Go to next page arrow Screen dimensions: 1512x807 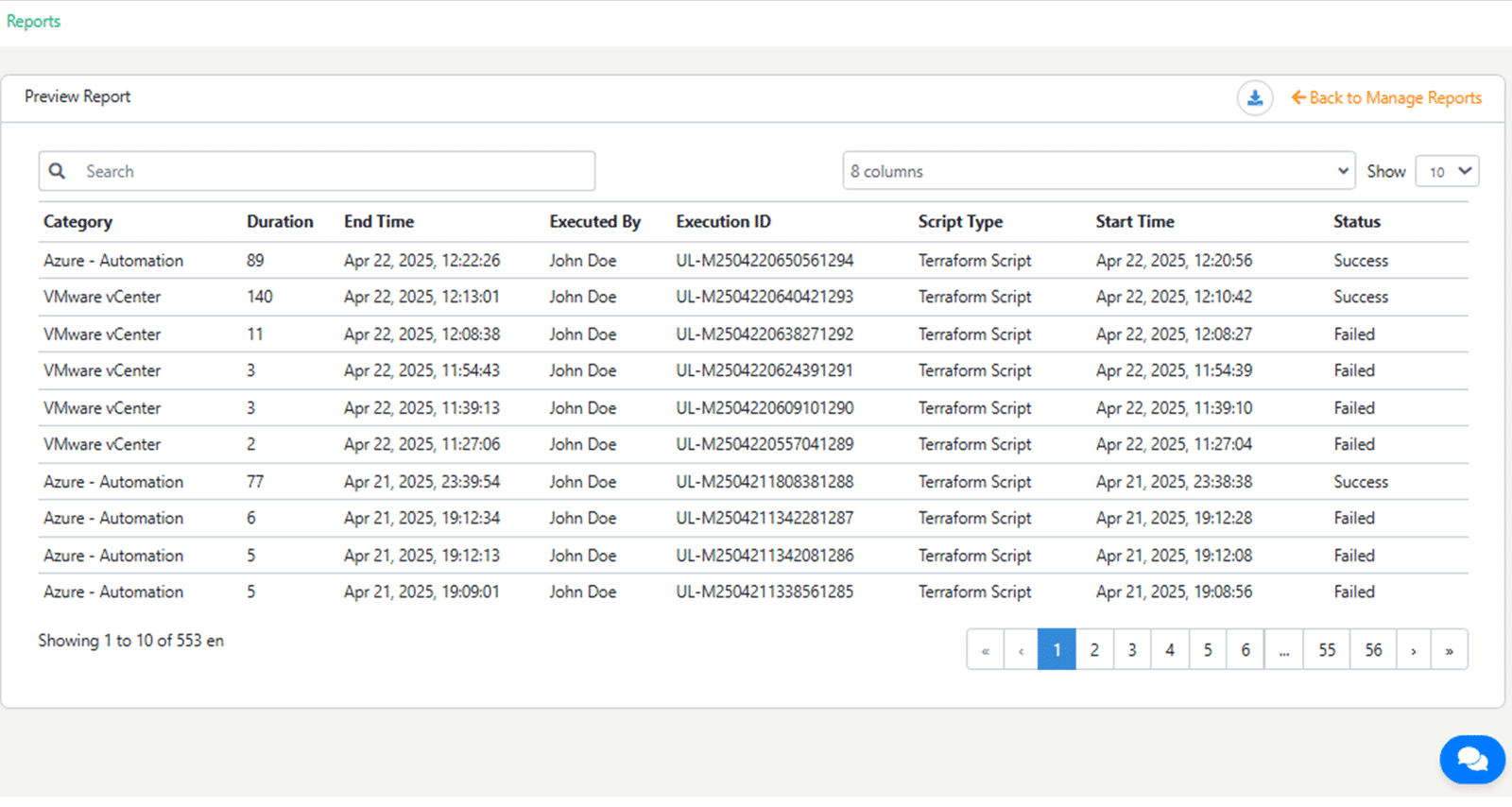pos(1414,650)
